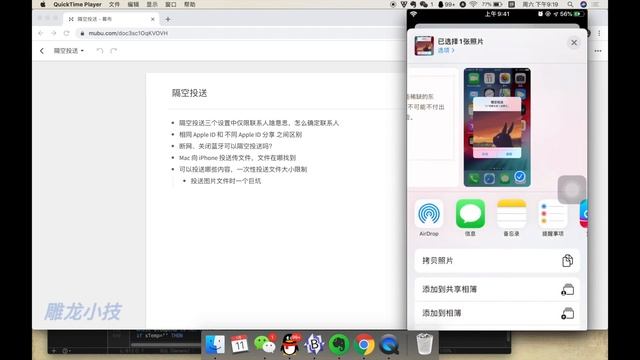Image resolution: width=640 pixels, height=360 pixels.
Task: Open the 帮助 menu
Action: [189, 4]
